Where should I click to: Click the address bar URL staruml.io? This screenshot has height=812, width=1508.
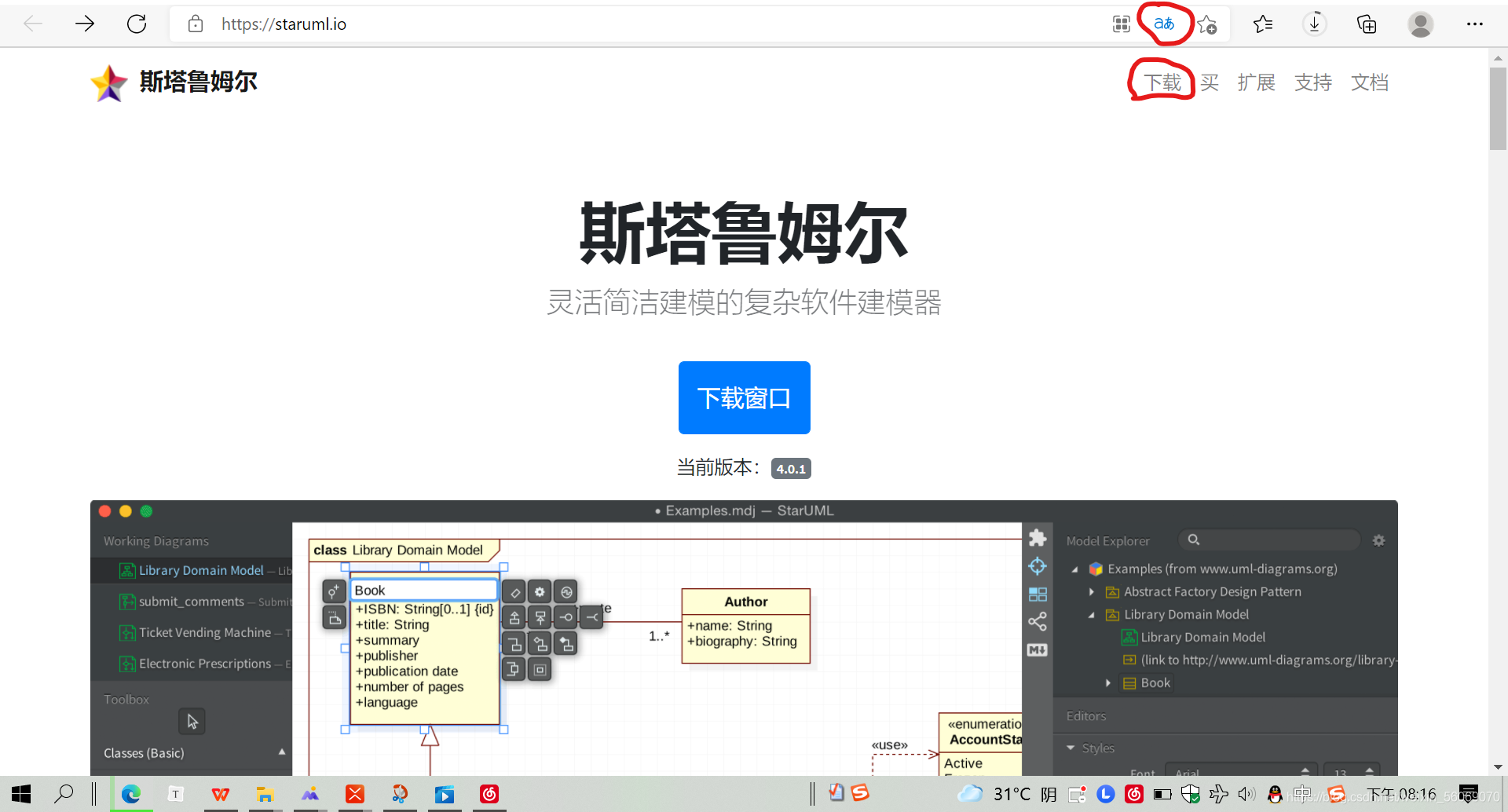284,24
